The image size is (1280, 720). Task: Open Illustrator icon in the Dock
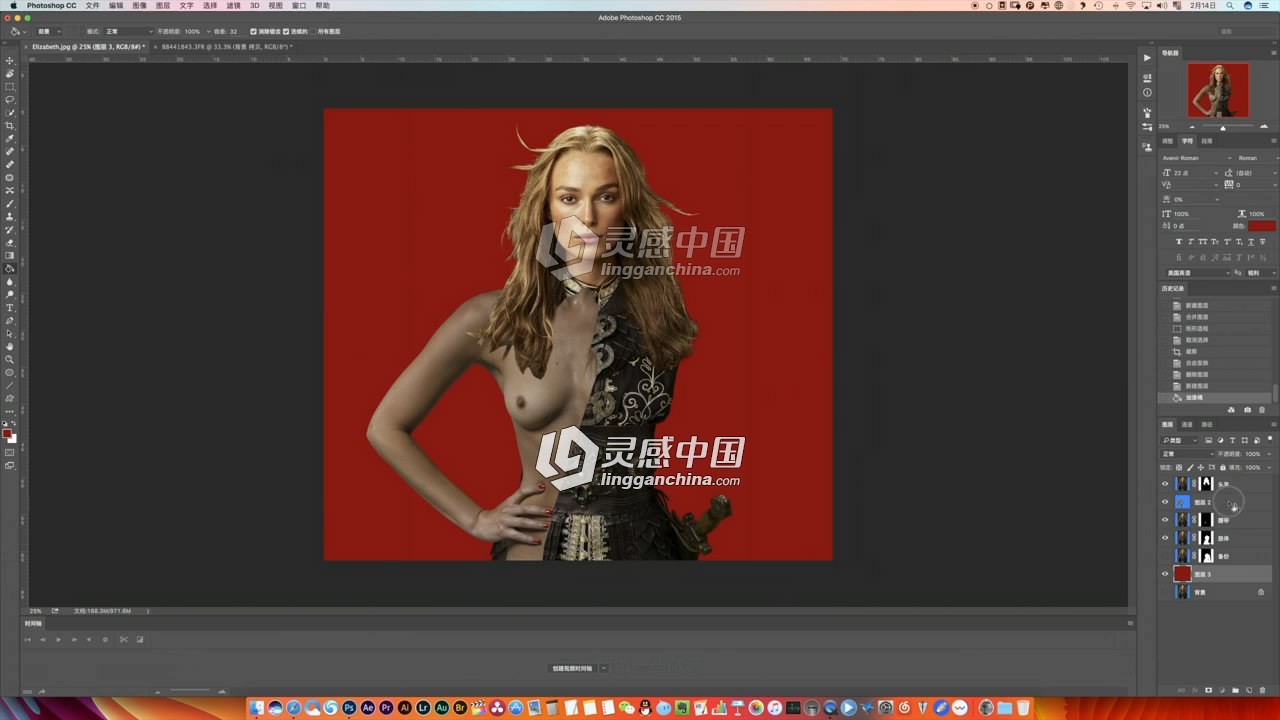point(405,708)
